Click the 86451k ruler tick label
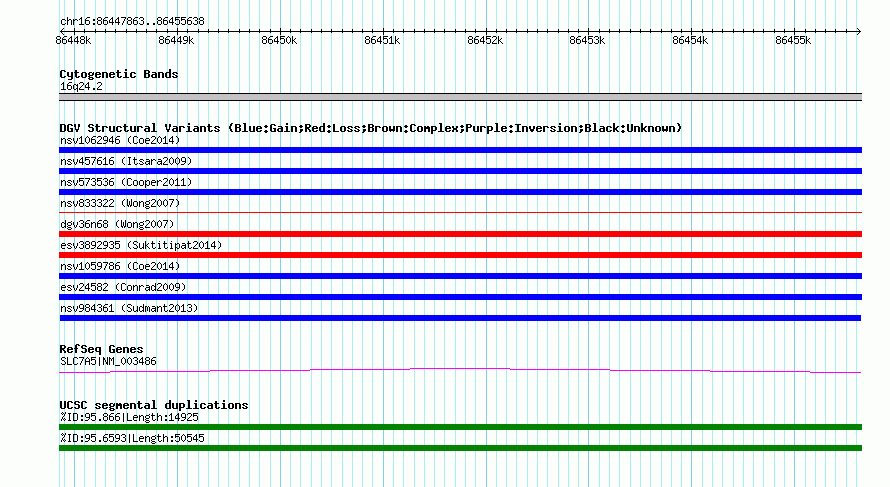Viewport: 890px width, 487px height. coord(382,40)
